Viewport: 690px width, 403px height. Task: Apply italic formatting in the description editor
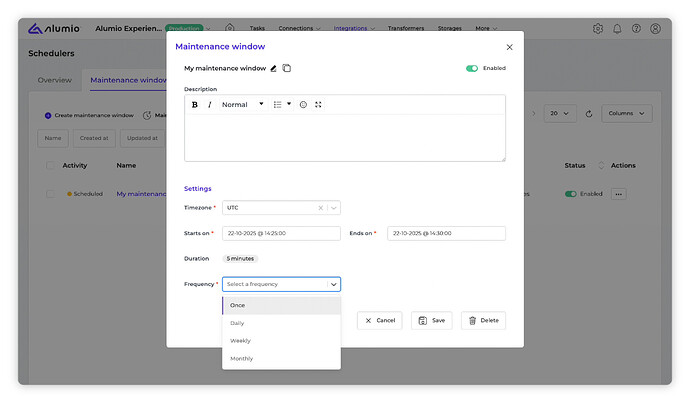pyautogui.click(x=209, y=104)
